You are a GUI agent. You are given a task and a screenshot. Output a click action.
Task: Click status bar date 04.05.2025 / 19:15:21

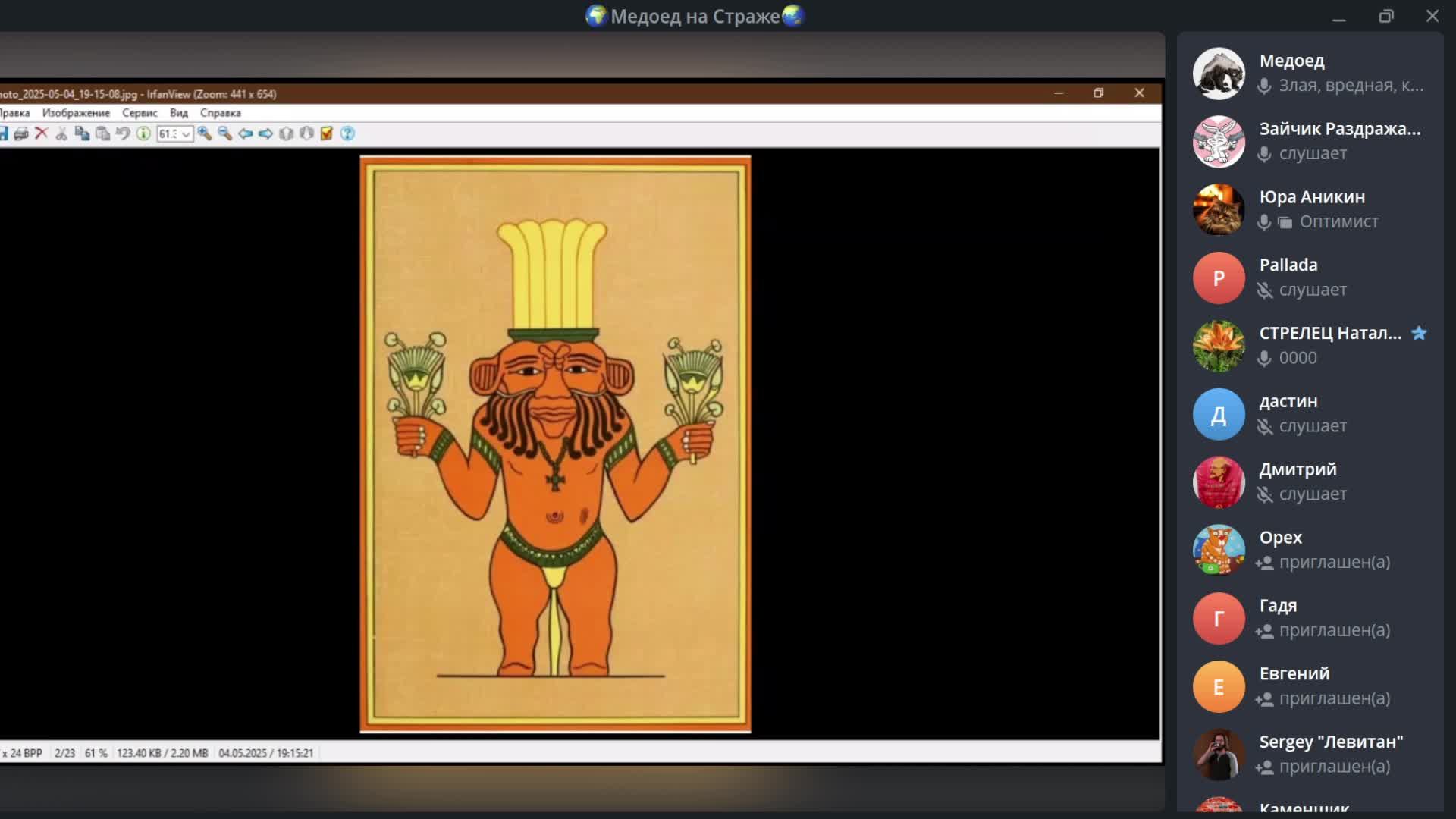266,753
